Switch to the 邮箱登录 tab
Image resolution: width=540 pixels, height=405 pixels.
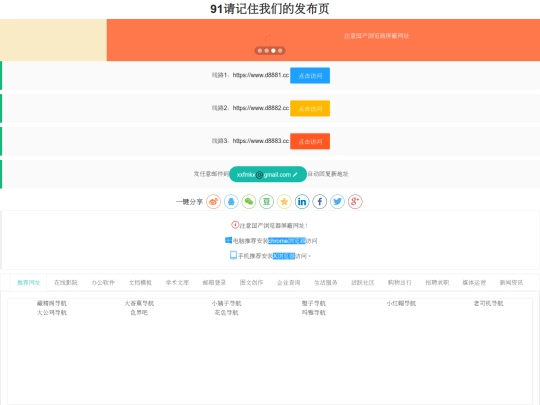(x=214, y=283)
